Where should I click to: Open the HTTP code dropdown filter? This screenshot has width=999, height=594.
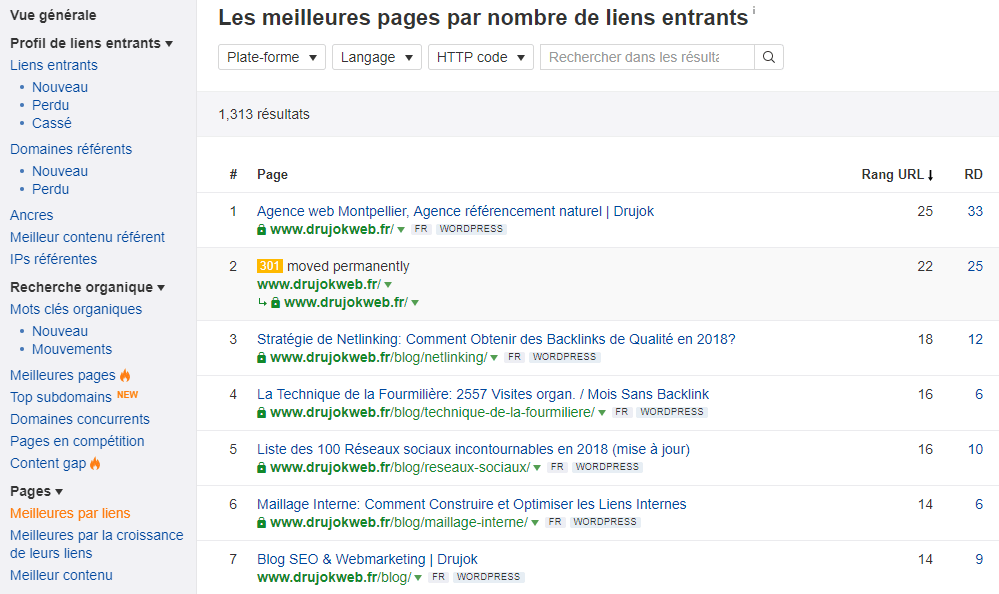(x=480, y=57)
